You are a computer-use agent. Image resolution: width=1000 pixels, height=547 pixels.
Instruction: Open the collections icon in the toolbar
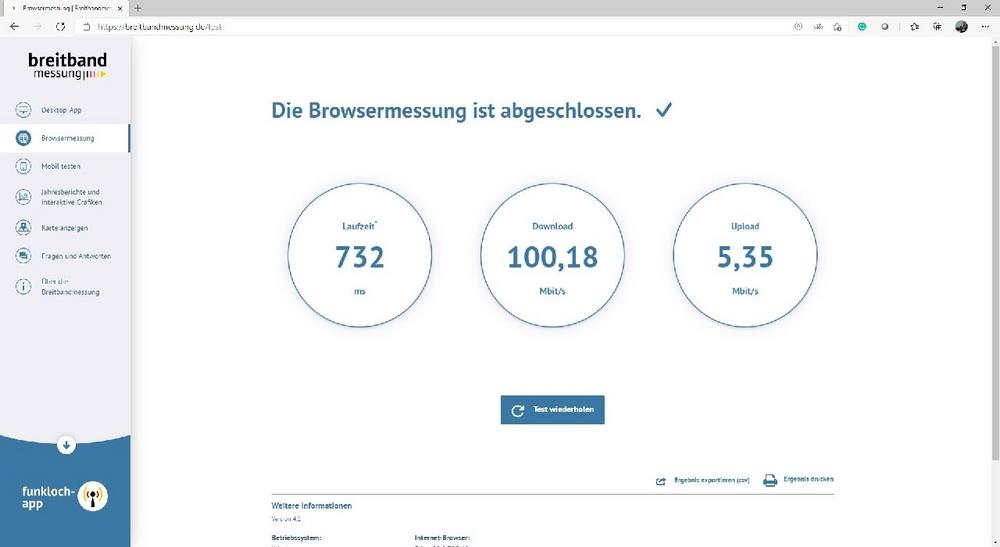[x=937, y=27]
